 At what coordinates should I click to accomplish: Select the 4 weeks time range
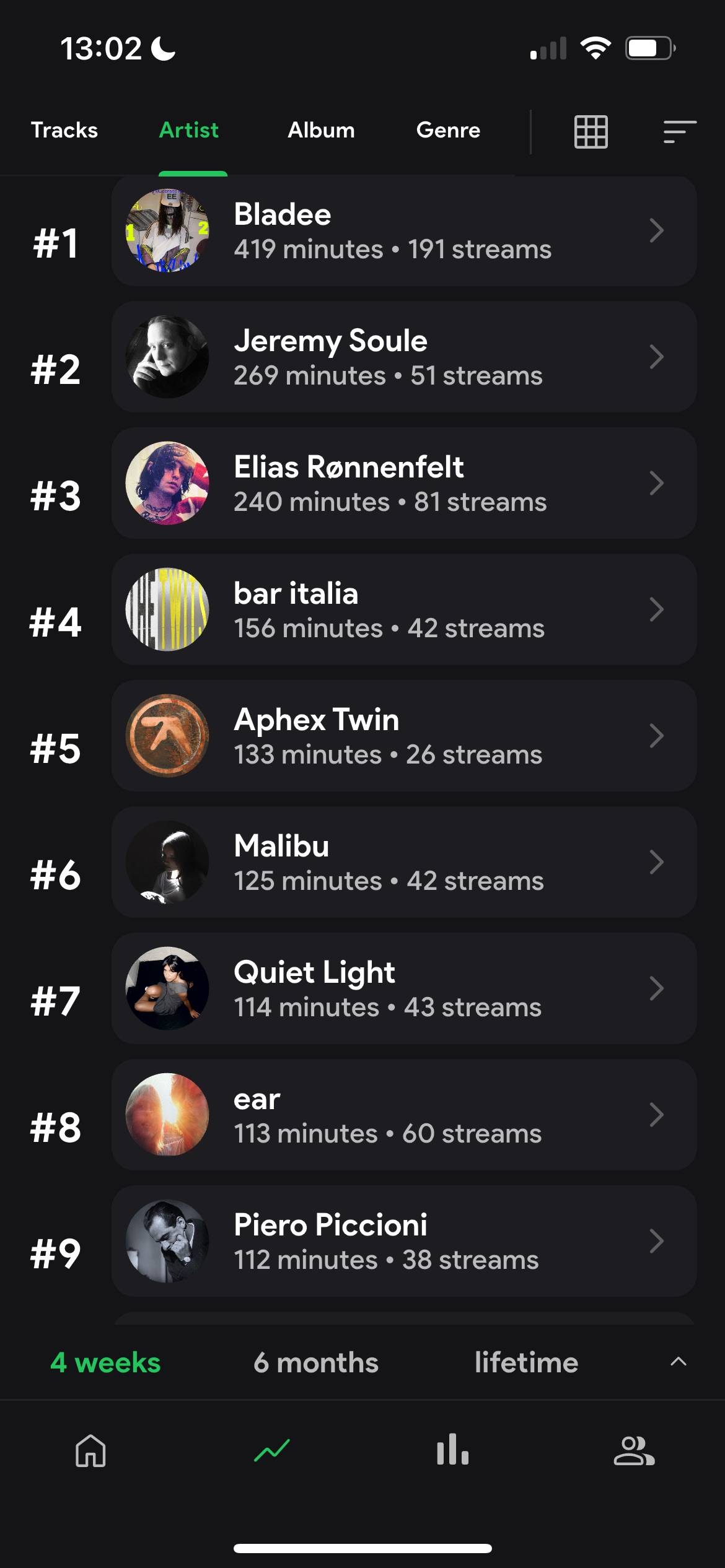pos(105,1362)
